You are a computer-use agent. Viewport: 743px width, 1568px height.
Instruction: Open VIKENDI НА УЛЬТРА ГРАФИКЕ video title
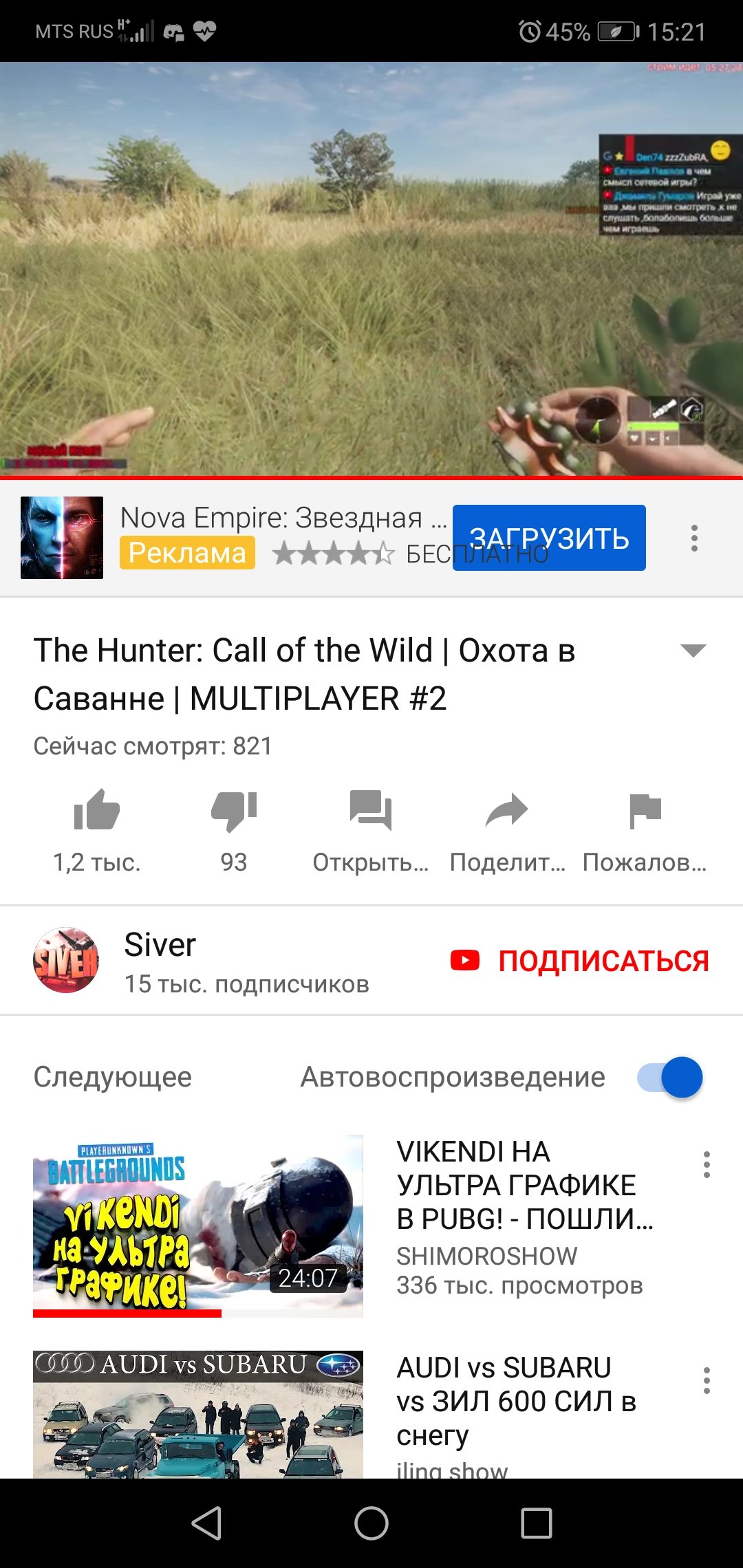pos(525,1185)
